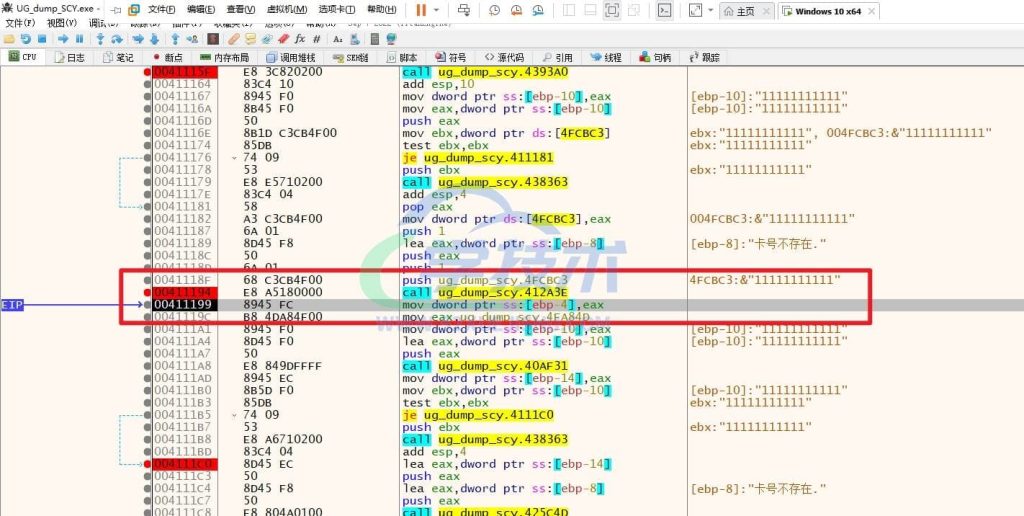Toggle breakpoint dot at address 004111C0
The width and height of the screenshot is (1024, 516).
148,465
